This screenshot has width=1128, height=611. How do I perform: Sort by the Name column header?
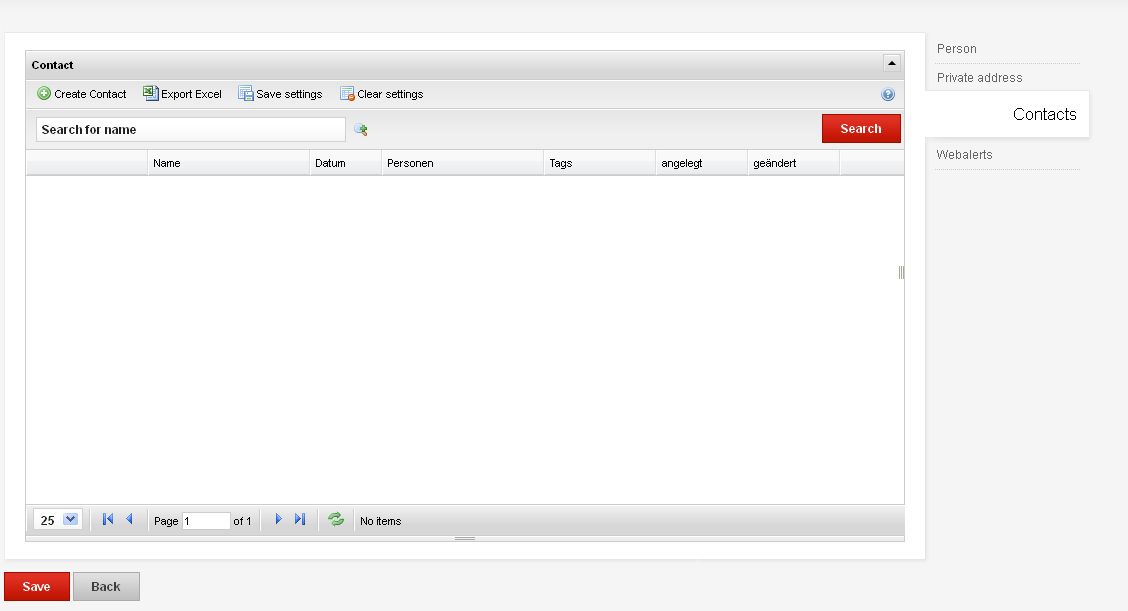[229, 163]
